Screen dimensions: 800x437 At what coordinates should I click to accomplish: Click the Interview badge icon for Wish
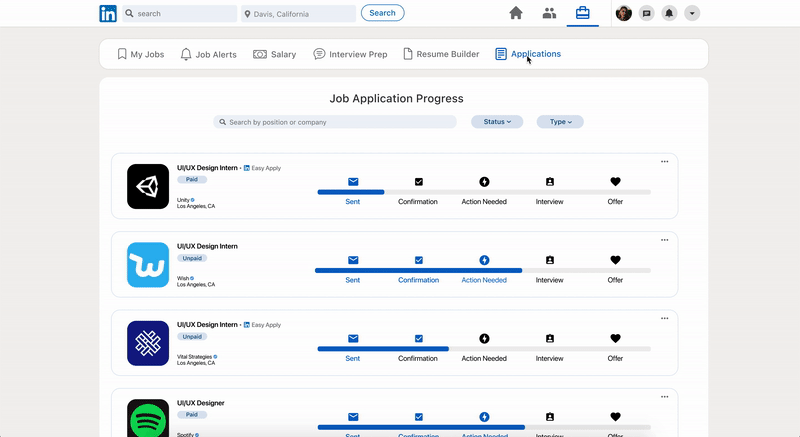click(x=550, y=260)
